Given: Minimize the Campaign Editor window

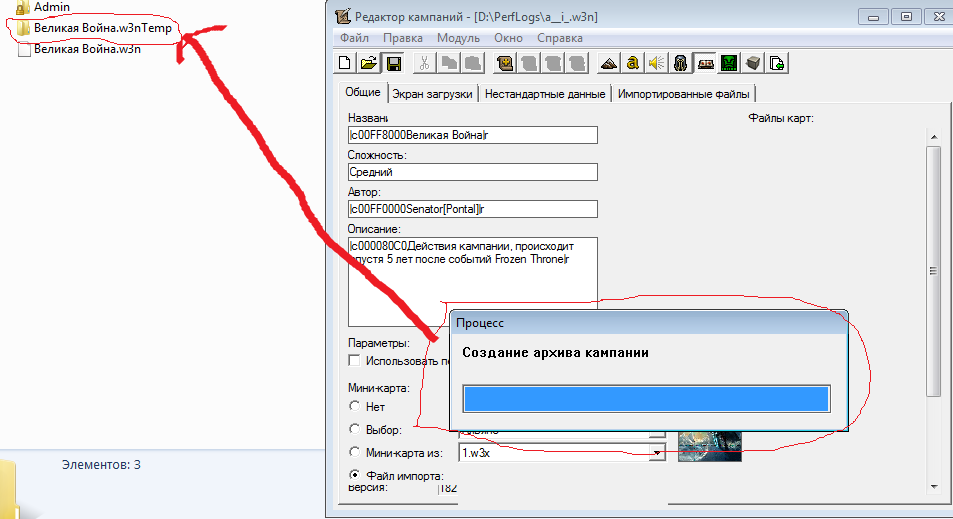Looking at the screenshot, I should pos(873,17).
